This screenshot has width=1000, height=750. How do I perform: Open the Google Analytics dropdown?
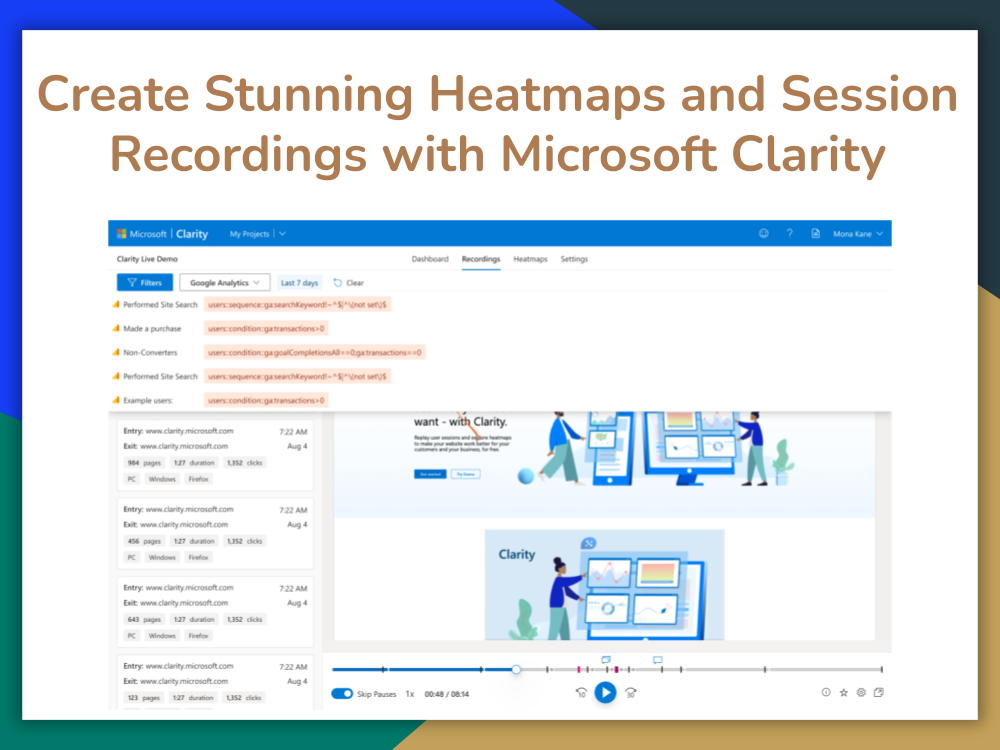[x=224, y=282]
